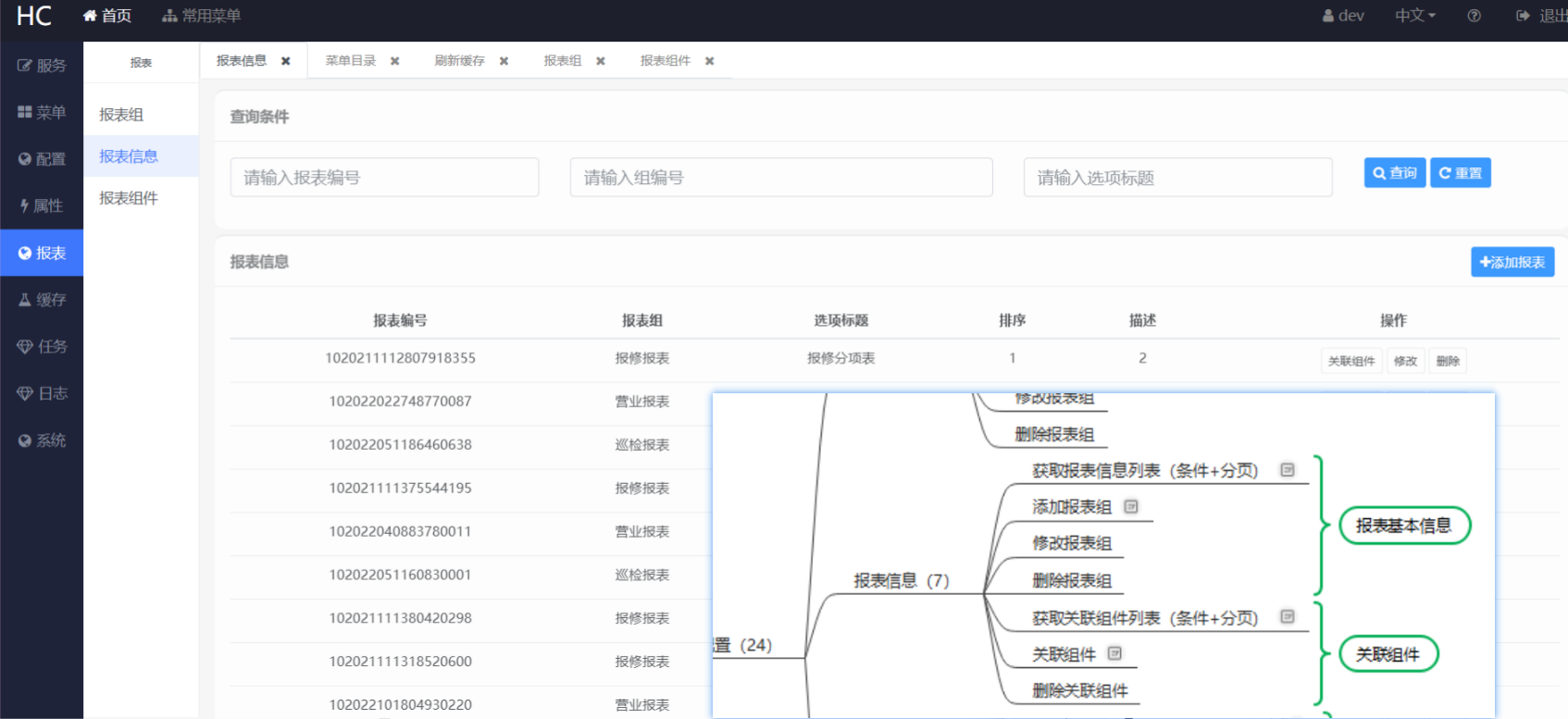Click the 删除报表组 node under 添加报表组
This screenshot has height=719, width=1568.
pos(1072,581)
